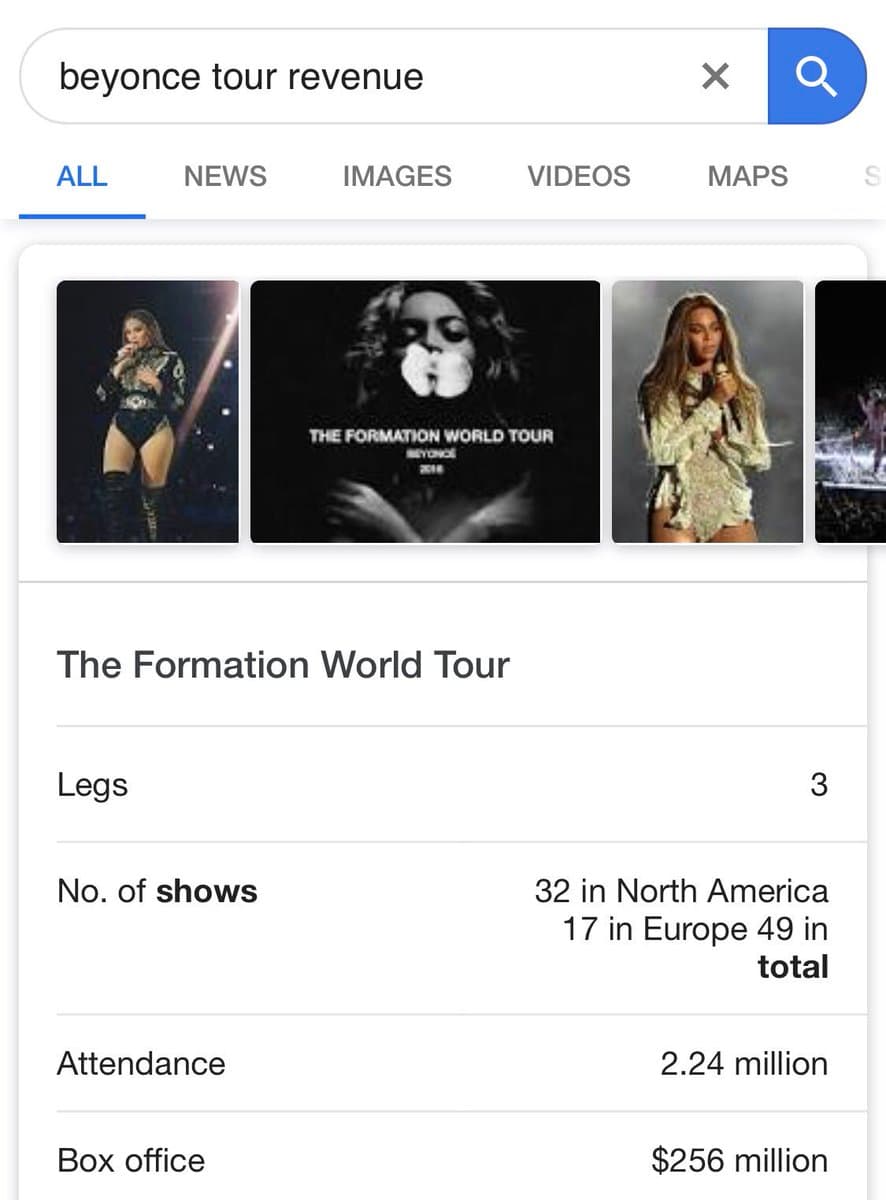Clear the search query with X icon
This screenshot has height=1200, width=886.
click(715, 76)
